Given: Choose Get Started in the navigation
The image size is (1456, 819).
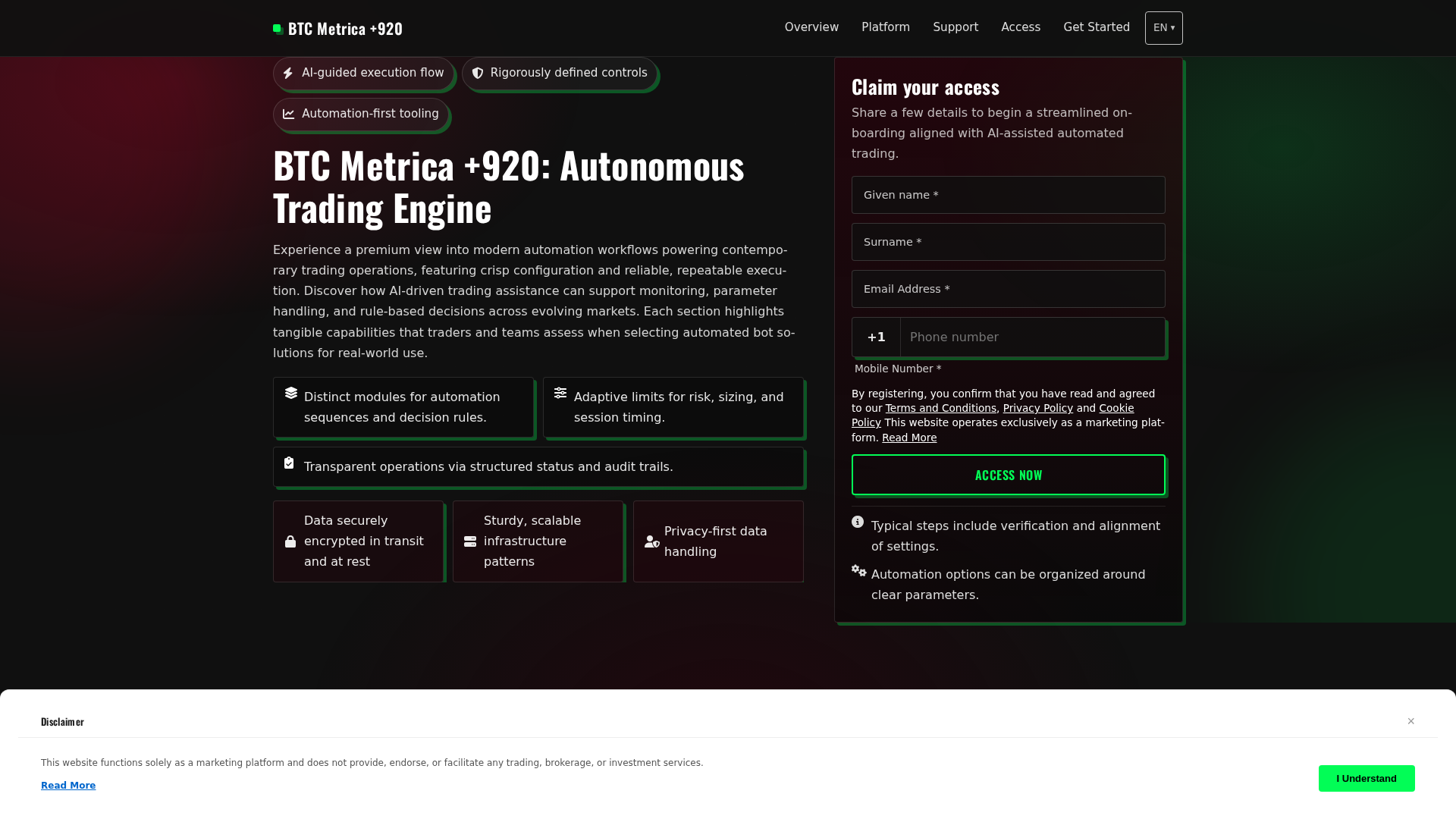Looking at the screenshot, I should [1097, 27].
